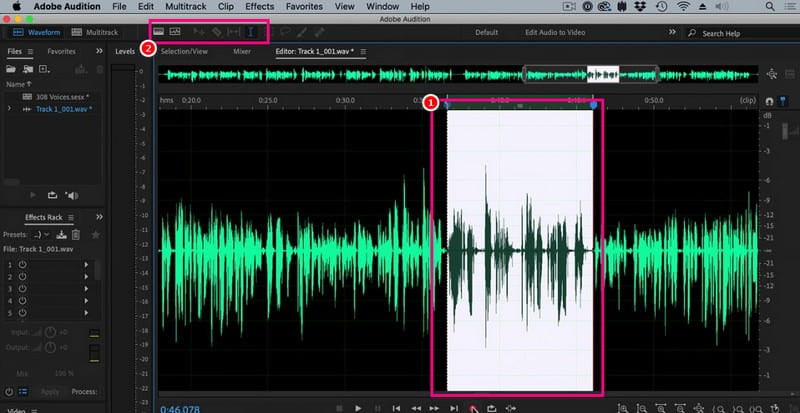Open effect menu arrow for slot 4
Image resolution: width=800 pixels, height=413 pixels.
point(86,301)
